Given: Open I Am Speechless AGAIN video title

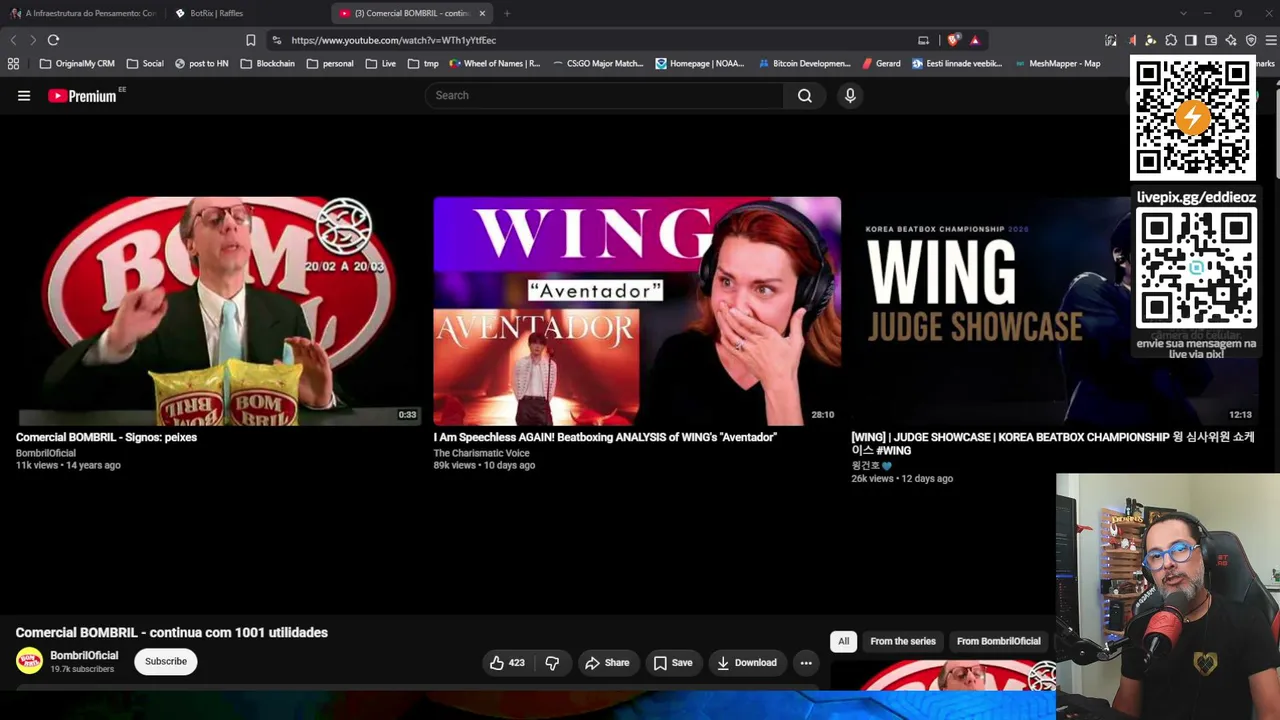Looking at the screenshot, I should pyautogui.click(x=605, y=437).
